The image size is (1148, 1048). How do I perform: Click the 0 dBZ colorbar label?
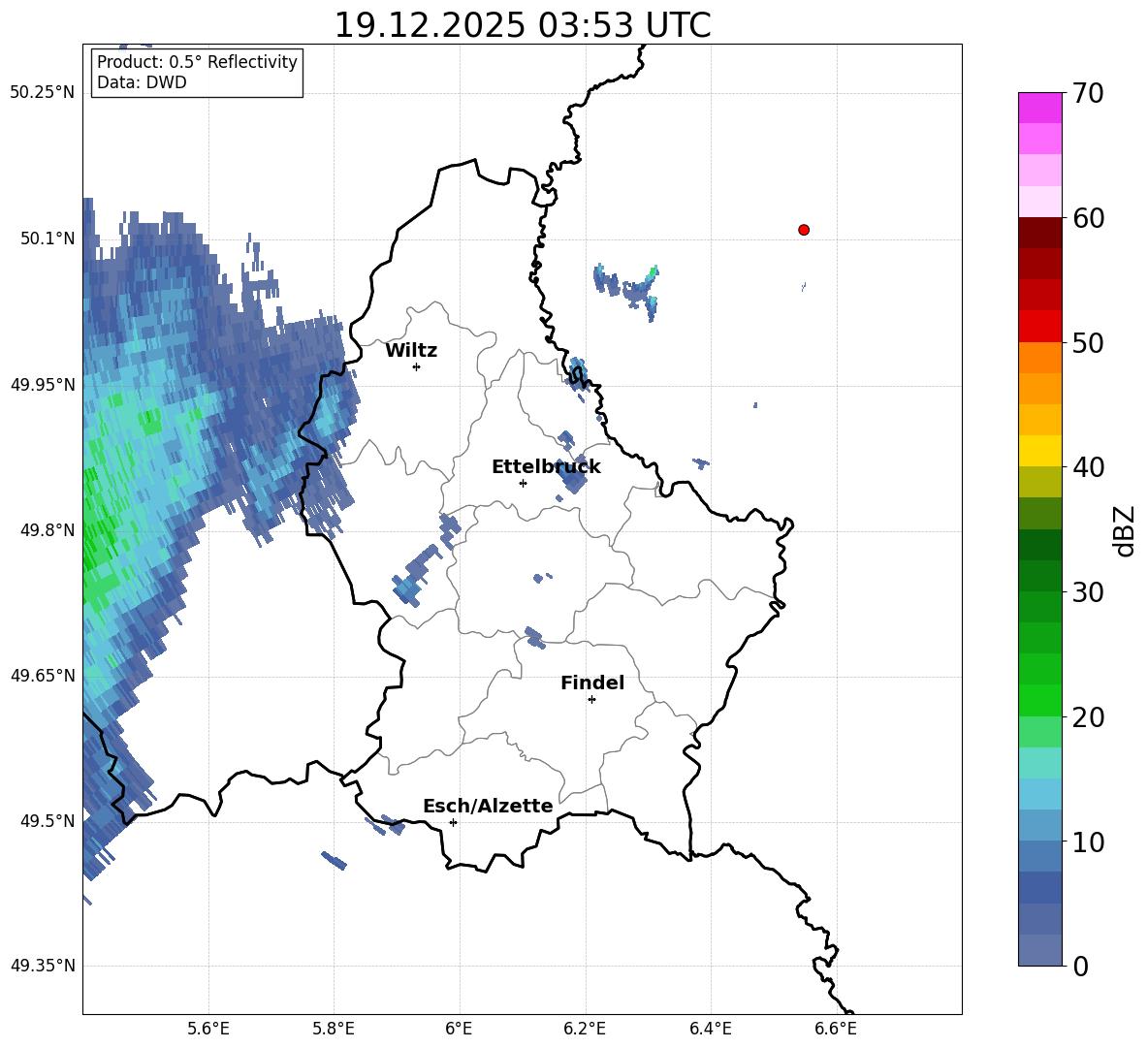click(1080, 966)
